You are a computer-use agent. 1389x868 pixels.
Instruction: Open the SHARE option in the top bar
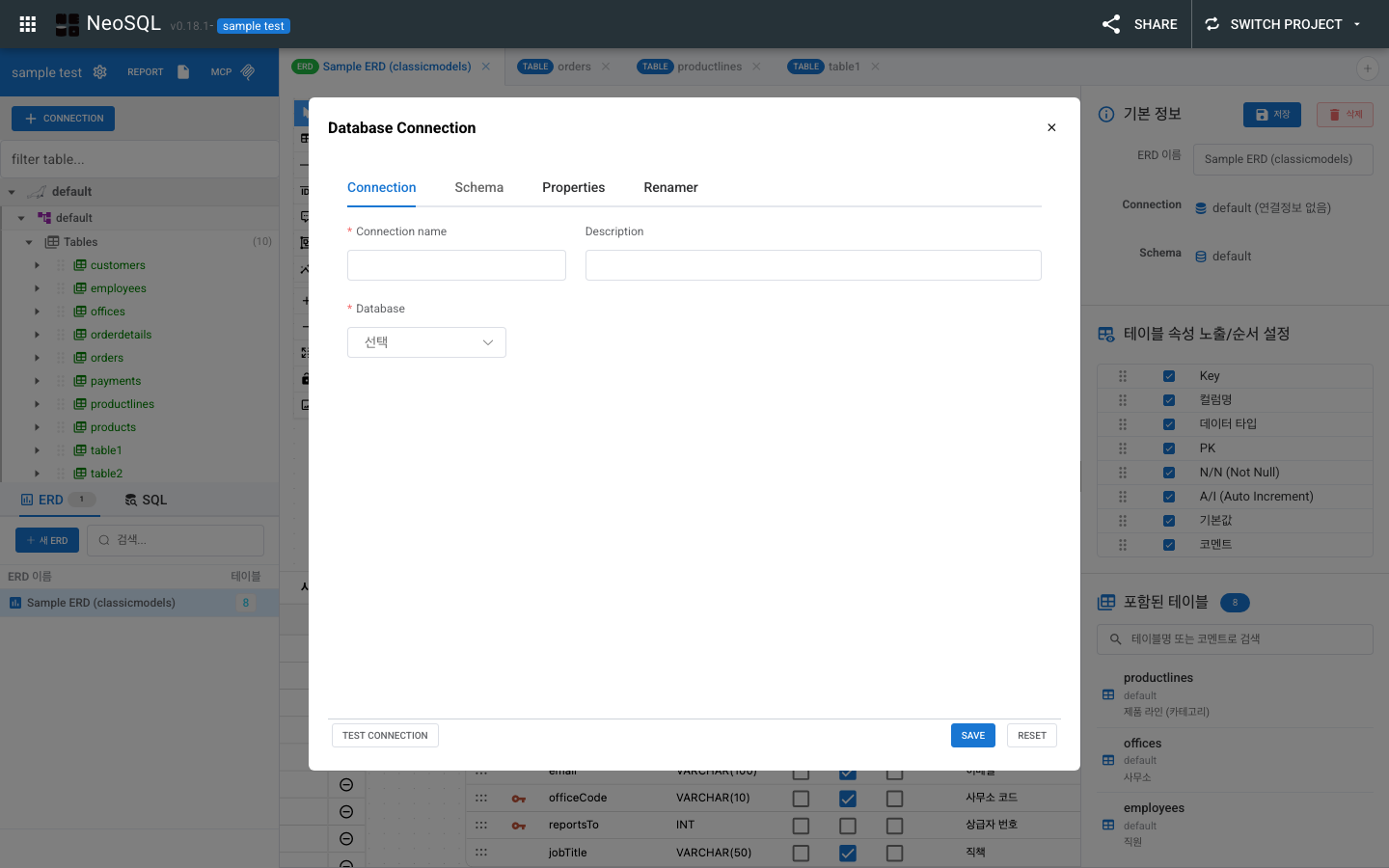click(1140, 24)
